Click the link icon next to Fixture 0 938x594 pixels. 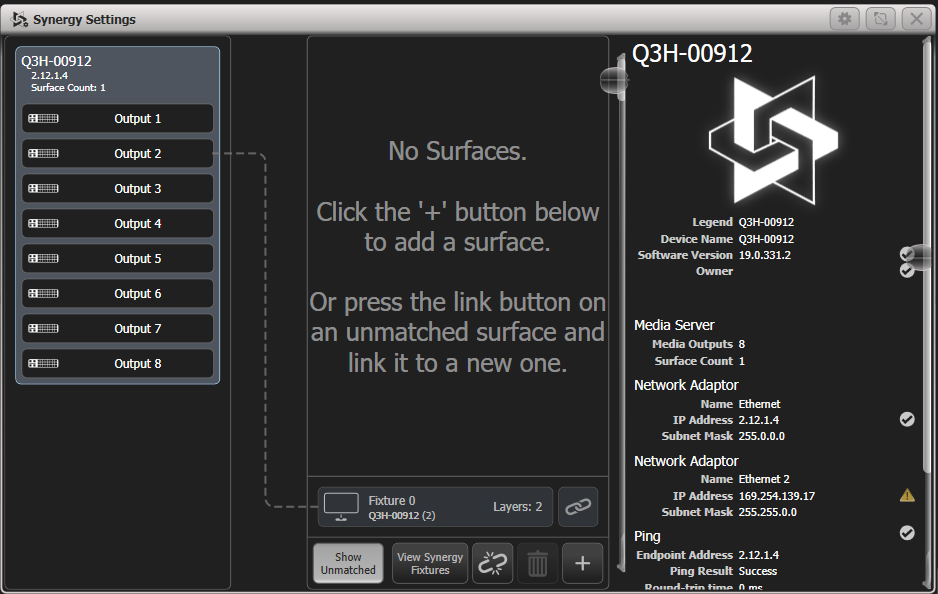pyautogui.click(x=577, y=507)
